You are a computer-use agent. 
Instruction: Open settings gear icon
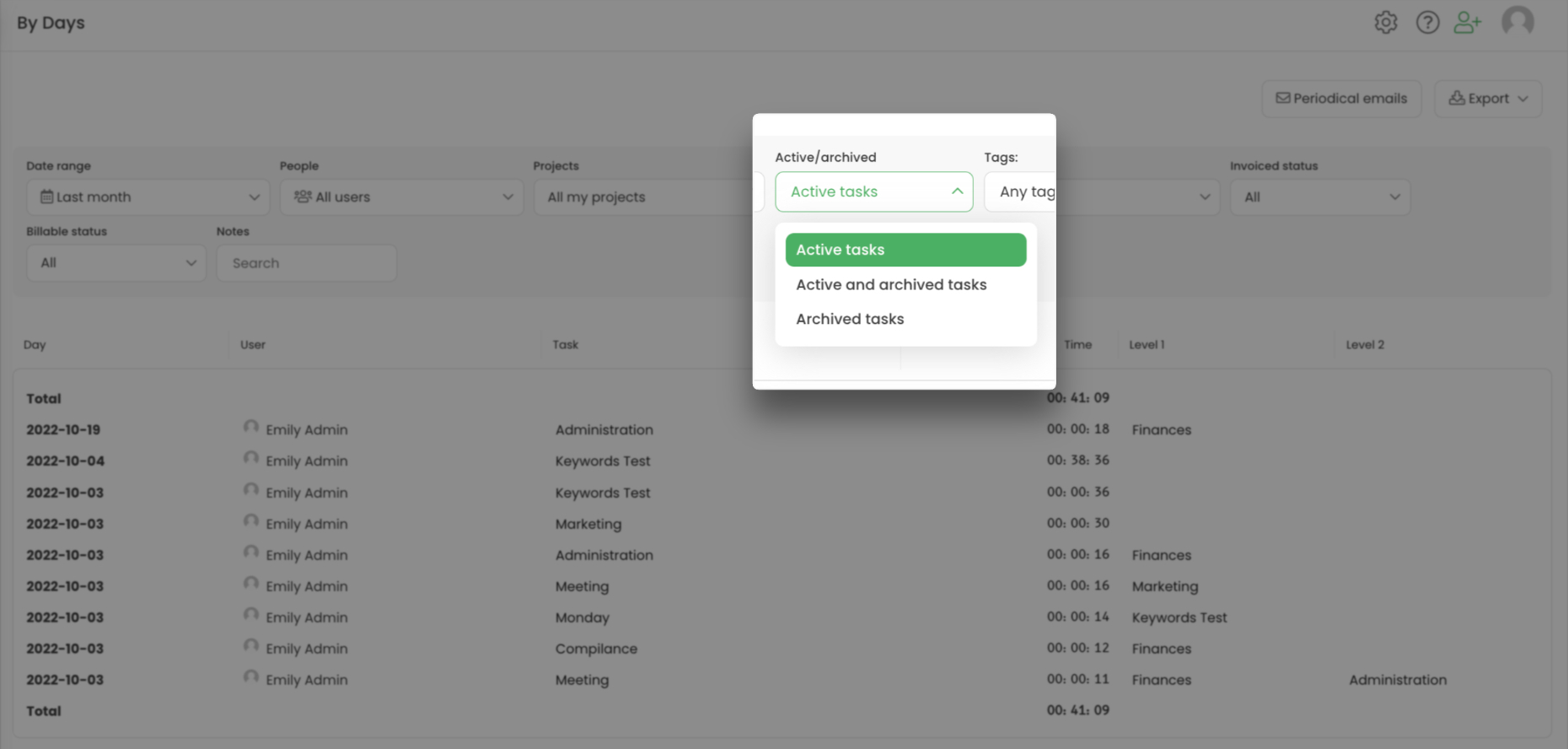(1386, 22)
